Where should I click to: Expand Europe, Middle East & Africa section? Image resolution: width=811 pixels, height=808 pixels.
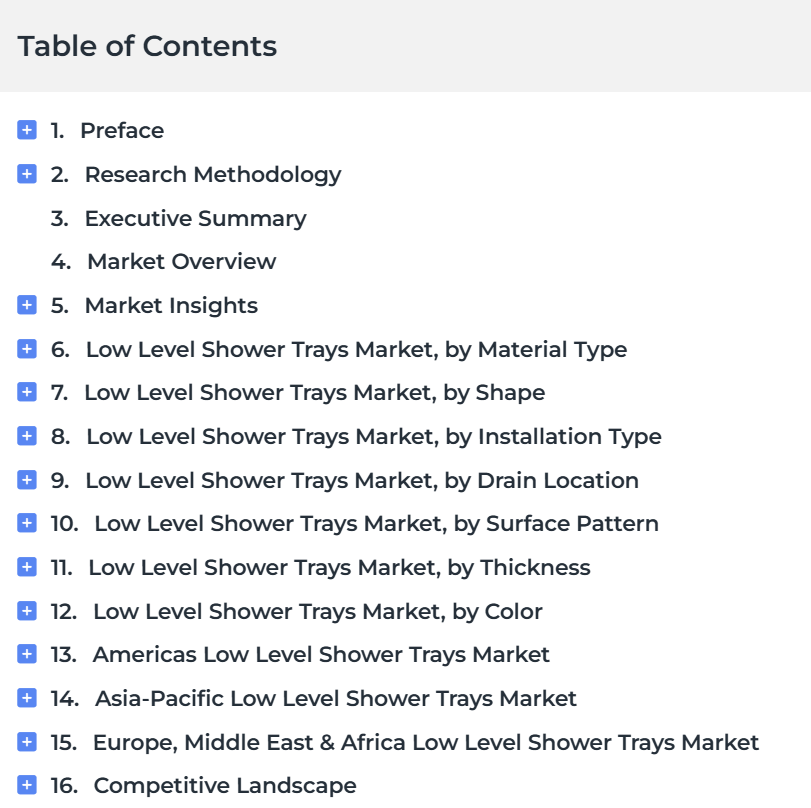[27, 741]
